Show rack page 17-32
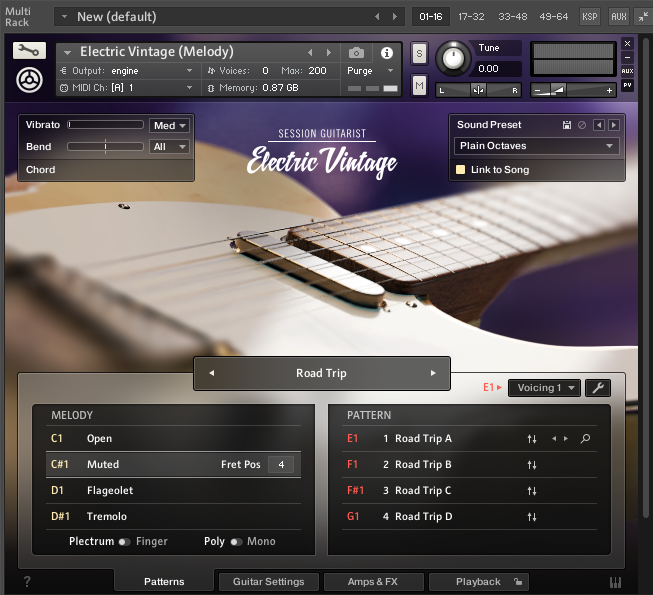Image resolution: width=653 pixels, height=595 pixels. click(471, 17)
